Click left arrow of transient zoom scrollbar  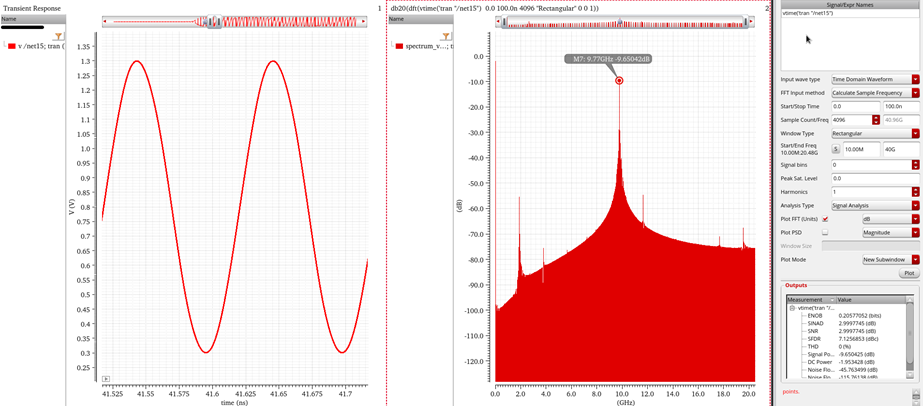(x=106, y=21)
